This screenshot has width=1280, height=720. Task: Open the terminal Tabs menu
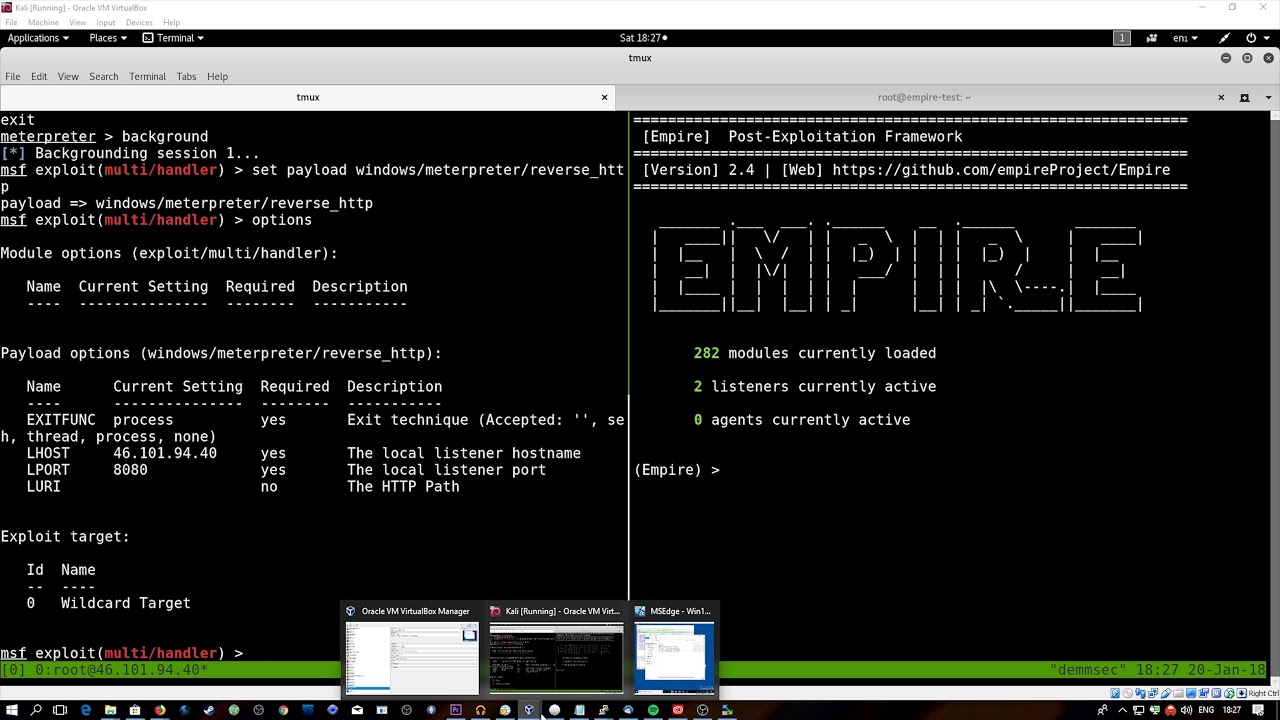click(x=186, y=76)
